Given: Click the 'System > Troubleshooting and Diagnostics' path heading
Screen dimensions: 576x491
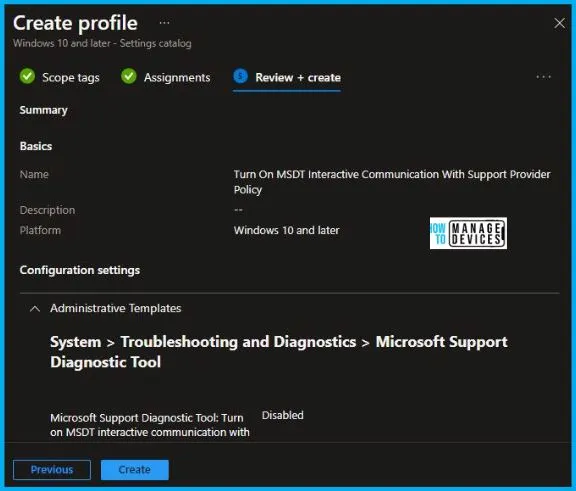Looking at the screenshot, I should coord(279,352).
